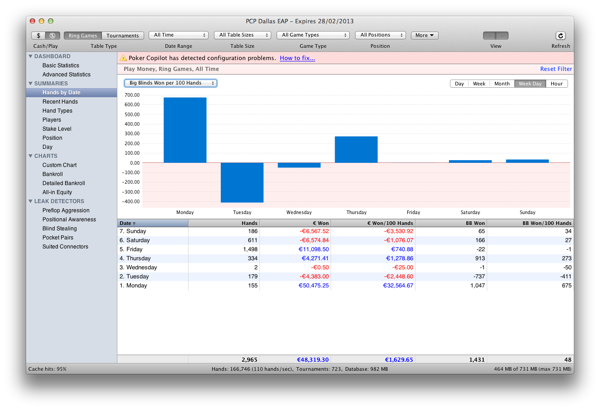
Task: Open the All Table Sizes dropdown
Action: (x=242, y=35)
